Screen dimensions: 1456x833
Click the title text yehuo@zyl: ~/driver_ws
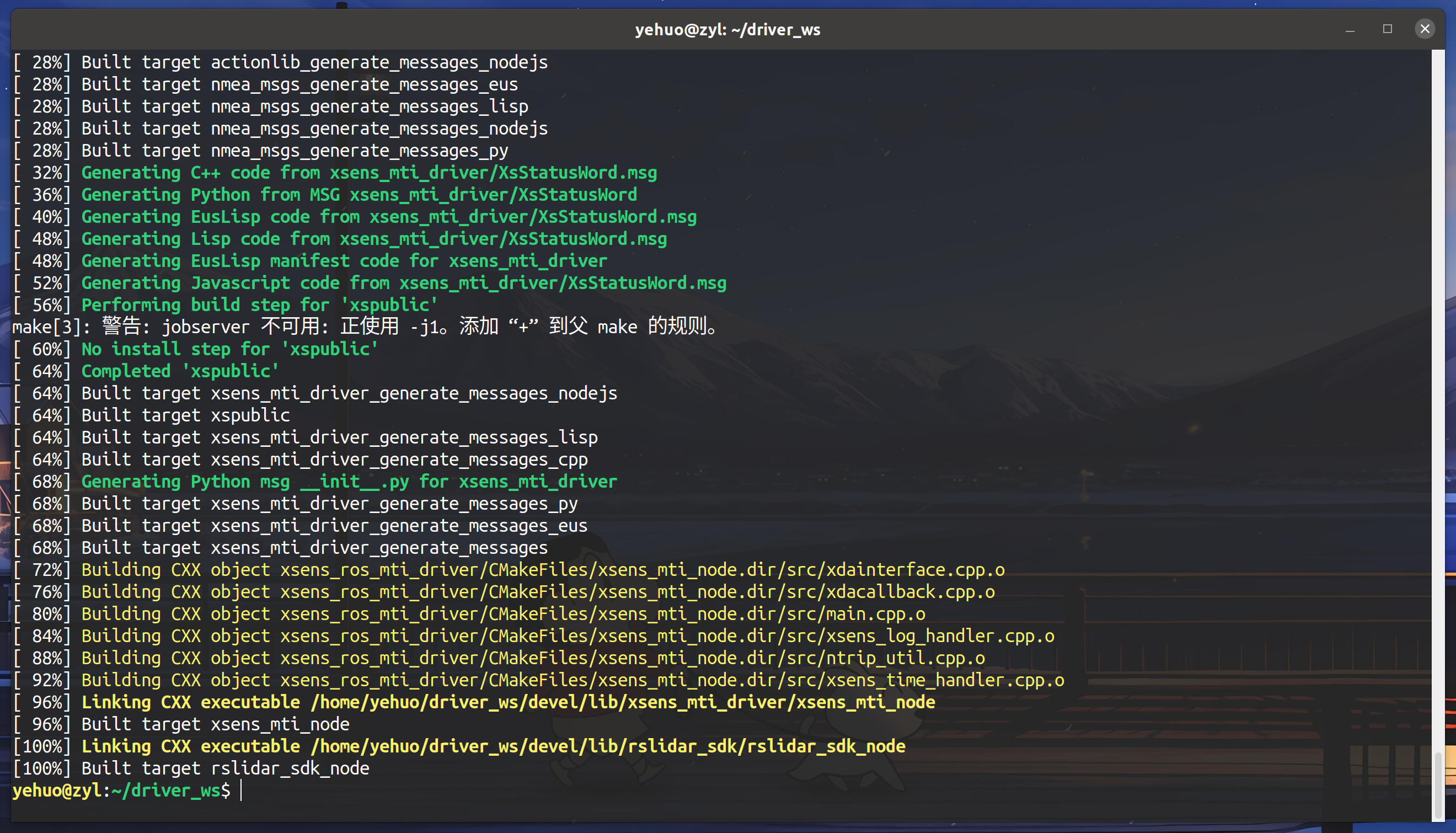[727, 30]
